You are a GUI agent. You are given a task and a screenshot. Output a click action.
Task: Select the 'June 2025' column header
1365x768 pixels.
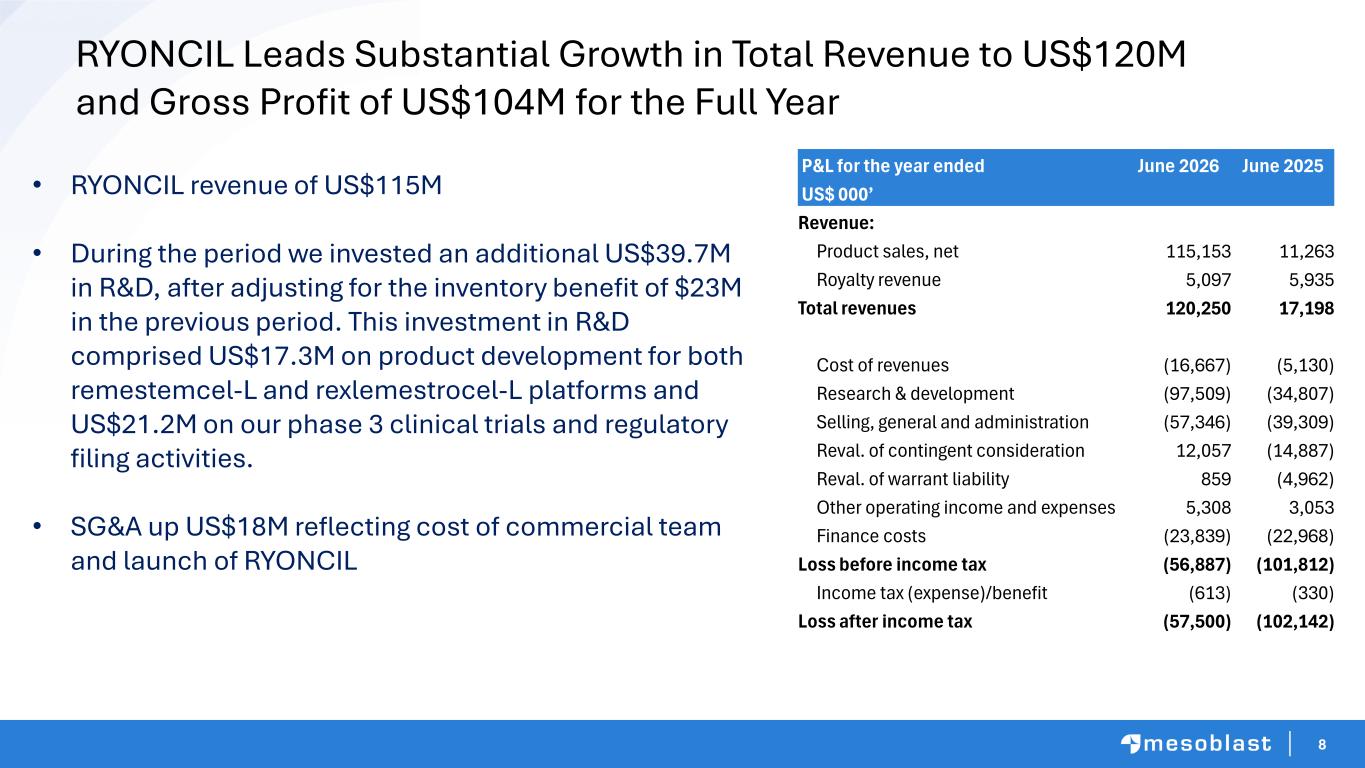pos(1282,166)
